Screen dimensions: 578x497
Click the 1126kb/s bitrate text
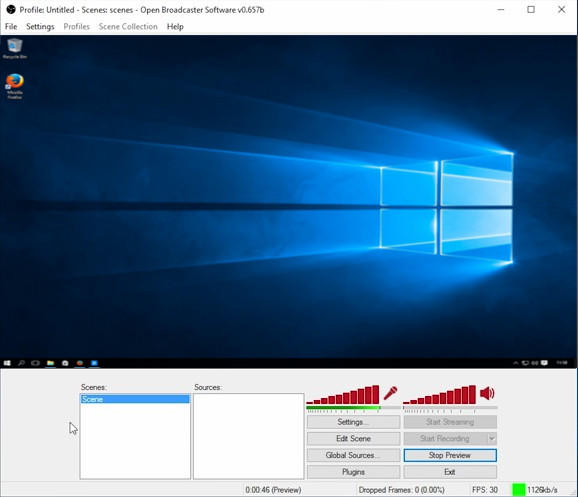point(542,490)
